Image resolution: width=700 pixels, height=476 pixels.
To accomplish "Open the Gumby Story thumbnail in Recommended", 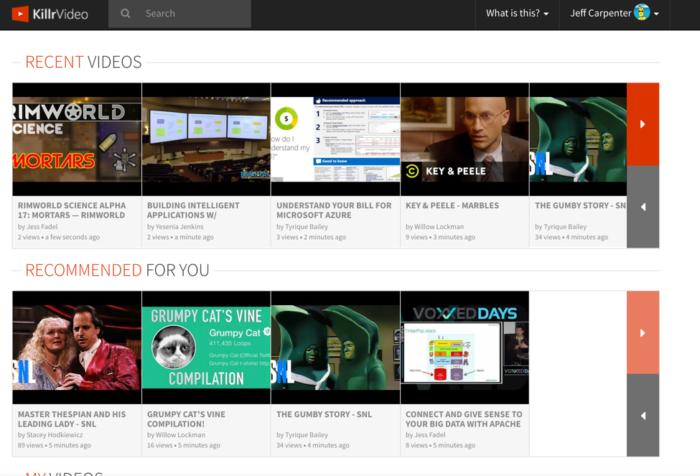I will tap(335, 347).
